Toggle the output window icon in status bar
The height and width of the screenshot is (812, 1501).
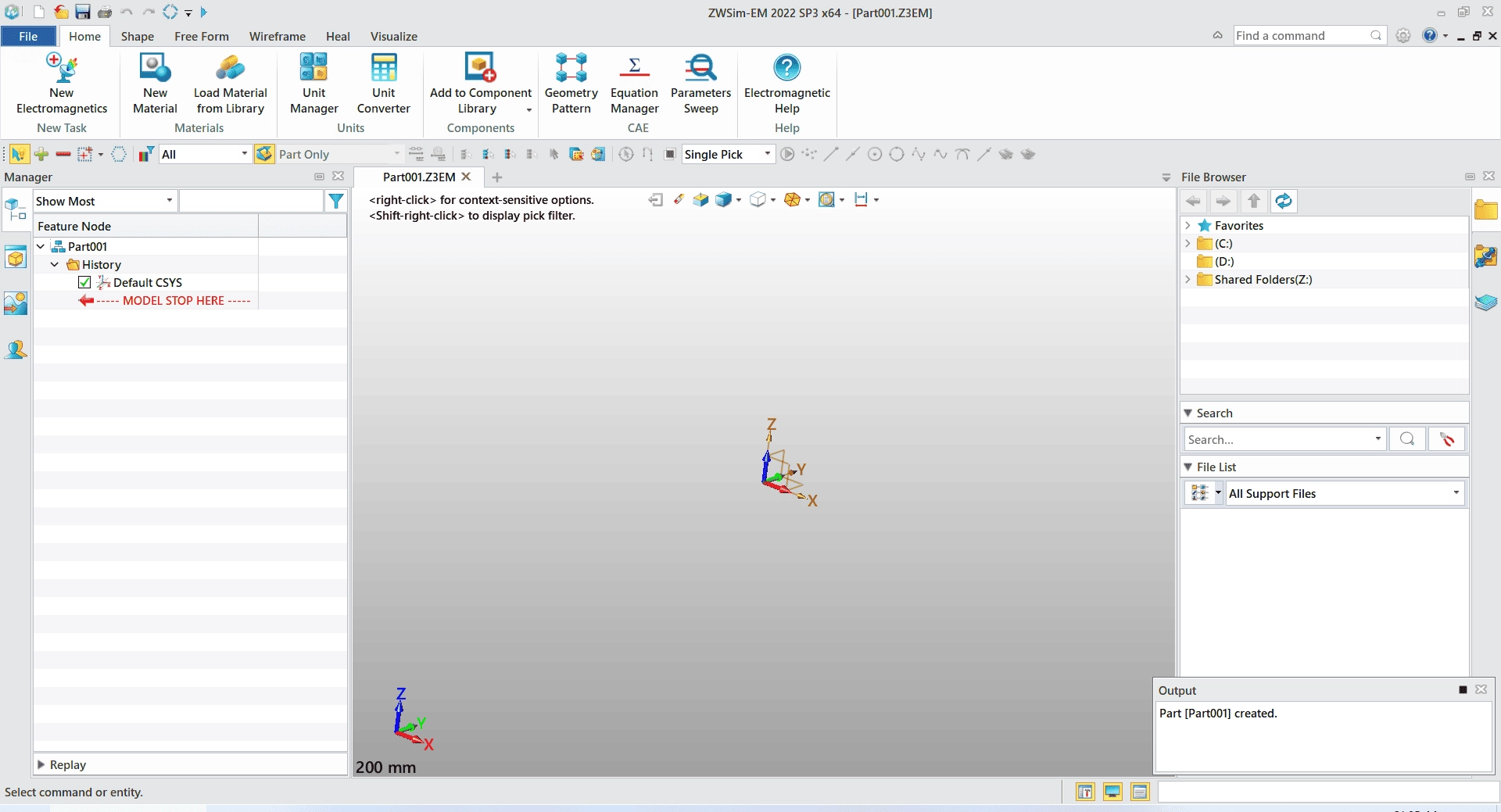[x=1140, y=792]
